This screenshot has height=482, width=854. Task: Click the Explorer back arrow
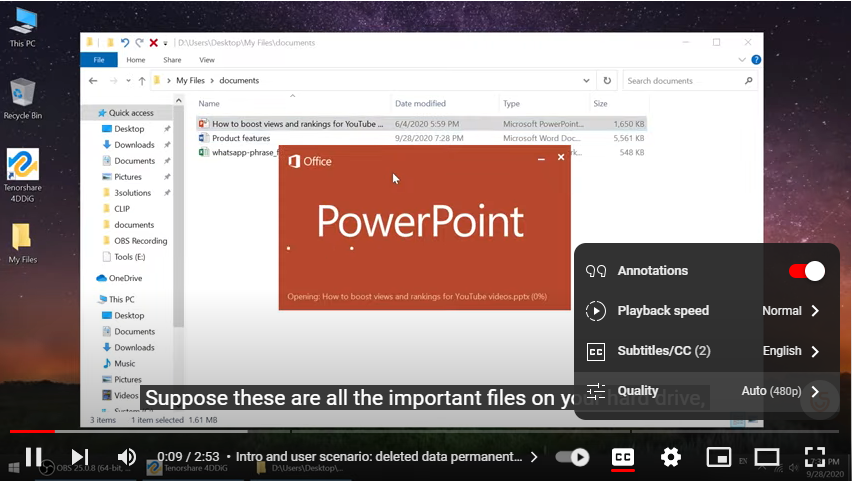(93, 81)
